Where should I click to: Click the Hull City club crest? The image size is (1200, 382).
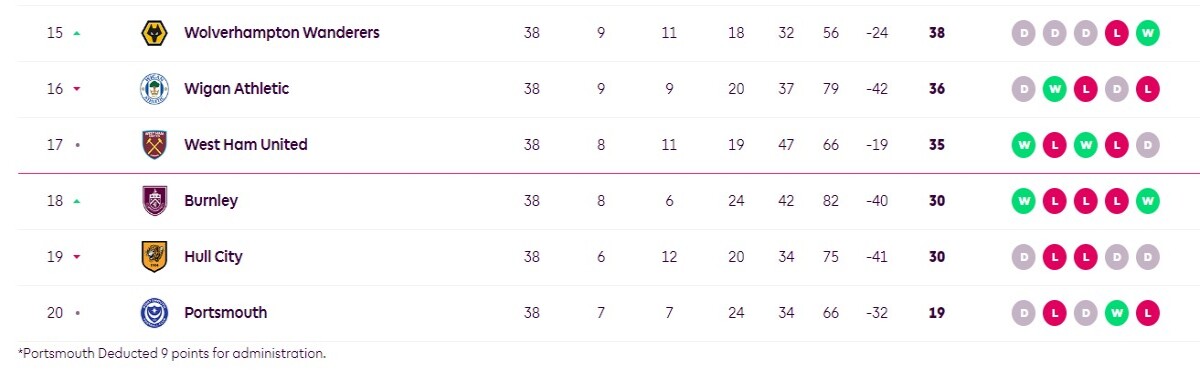(x=154, y=257)
